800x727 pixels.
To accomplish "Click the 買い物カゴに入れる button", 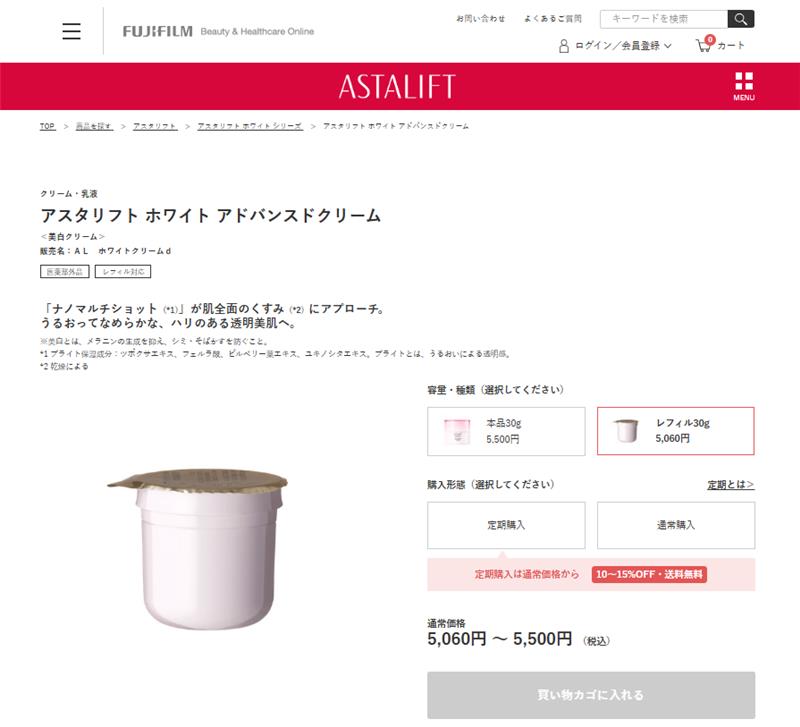I will click(x=591, y=695).
